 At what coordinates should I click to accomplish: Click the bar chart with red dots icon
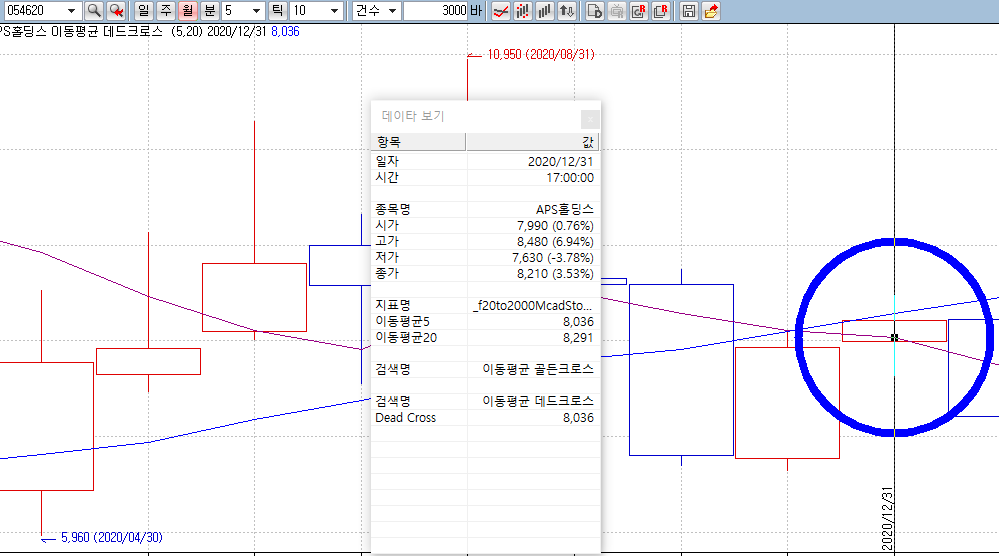522,11
